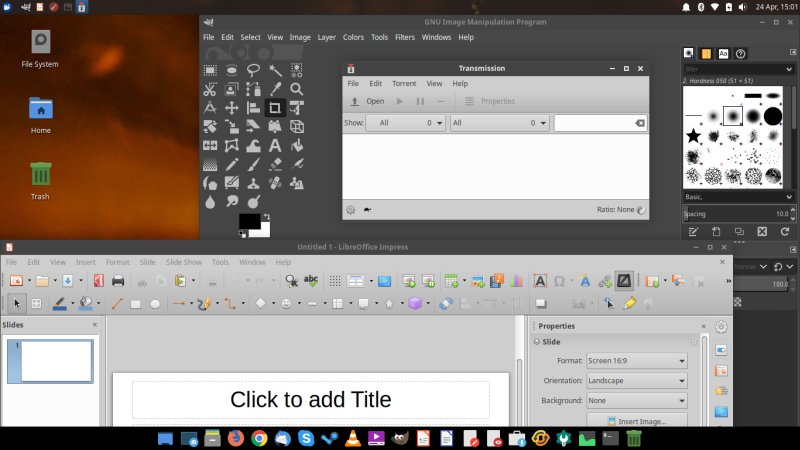Open the Trash icon on desktop
Image resolution: width=800 pixels, height=450 pixels.
coord(40,176)
